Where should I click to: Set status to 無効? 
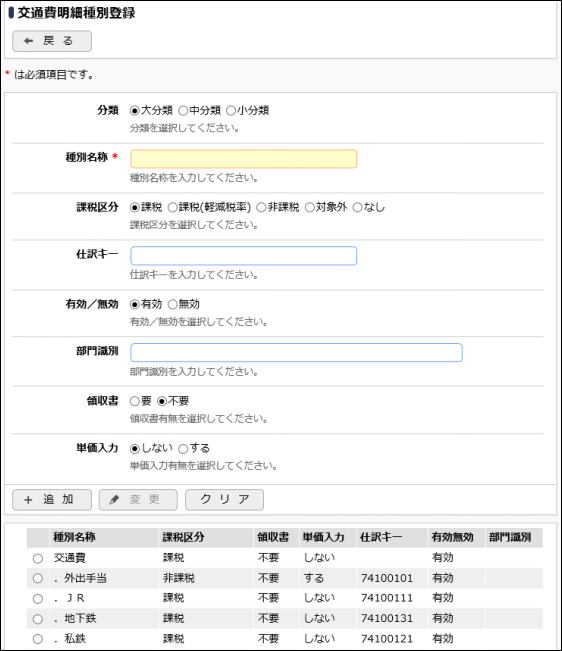[172, 304]
